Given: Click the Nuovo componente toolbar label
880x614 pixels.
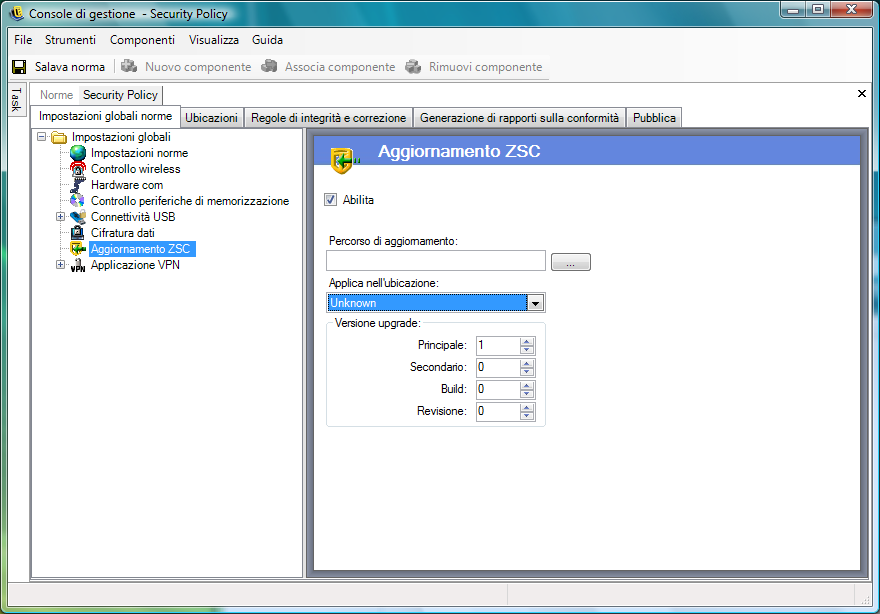Looking at the screenshot, I should (198, 67).
